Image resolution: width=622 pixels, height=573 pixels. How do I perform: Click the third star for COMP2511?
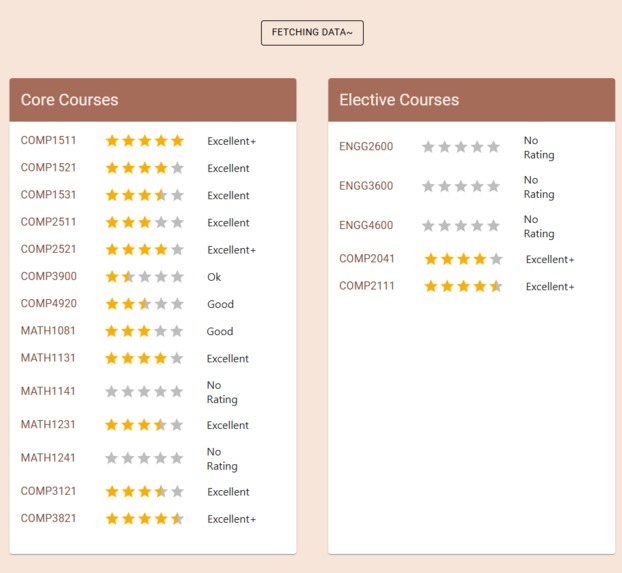point(145,222)
